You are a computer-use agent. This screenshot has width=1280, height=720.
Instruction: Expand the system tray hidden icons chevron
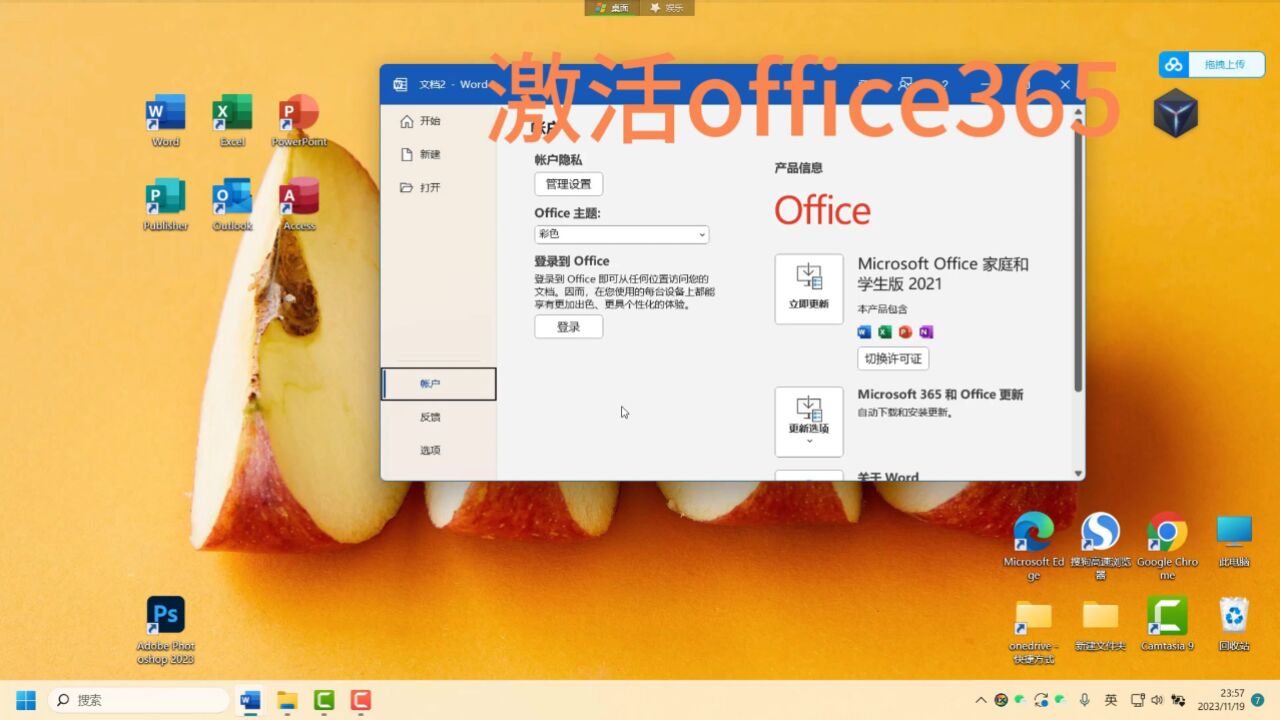[981, 700]
